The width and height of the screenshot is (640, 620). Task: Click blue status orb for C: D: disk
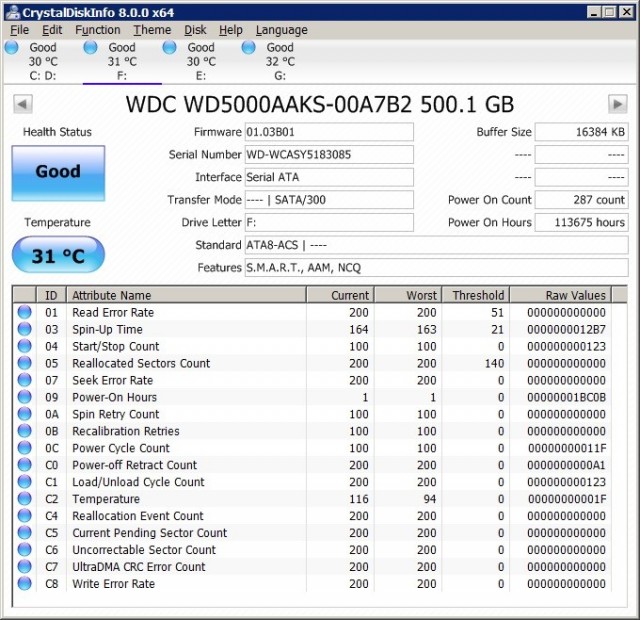click(11, 47)
